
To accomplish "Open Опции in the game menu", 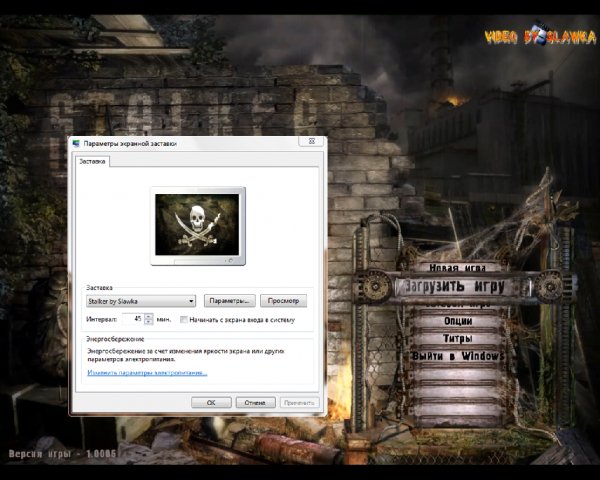I will 458,321.
